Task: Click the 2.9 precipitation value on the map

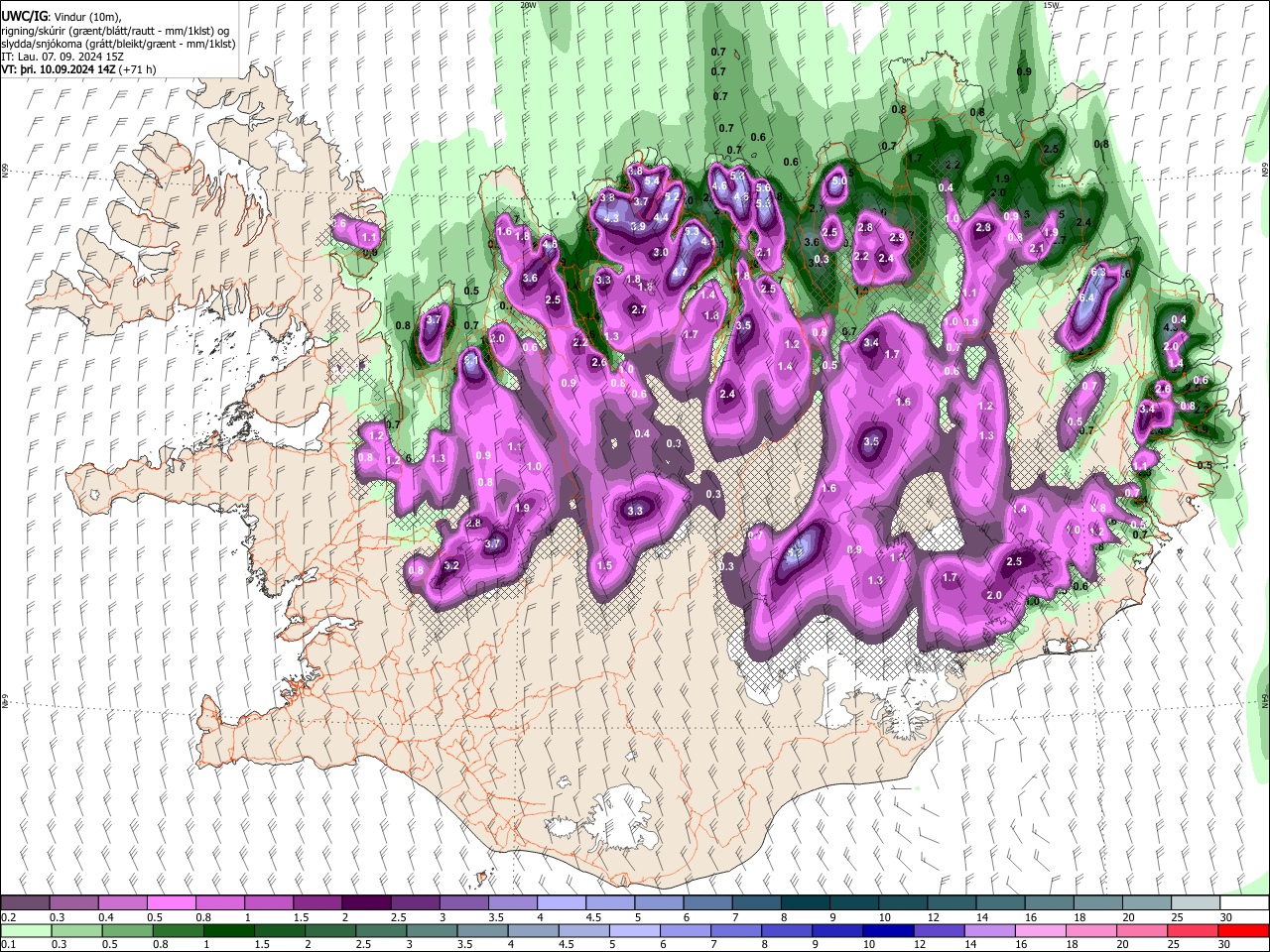Action: 896,238
